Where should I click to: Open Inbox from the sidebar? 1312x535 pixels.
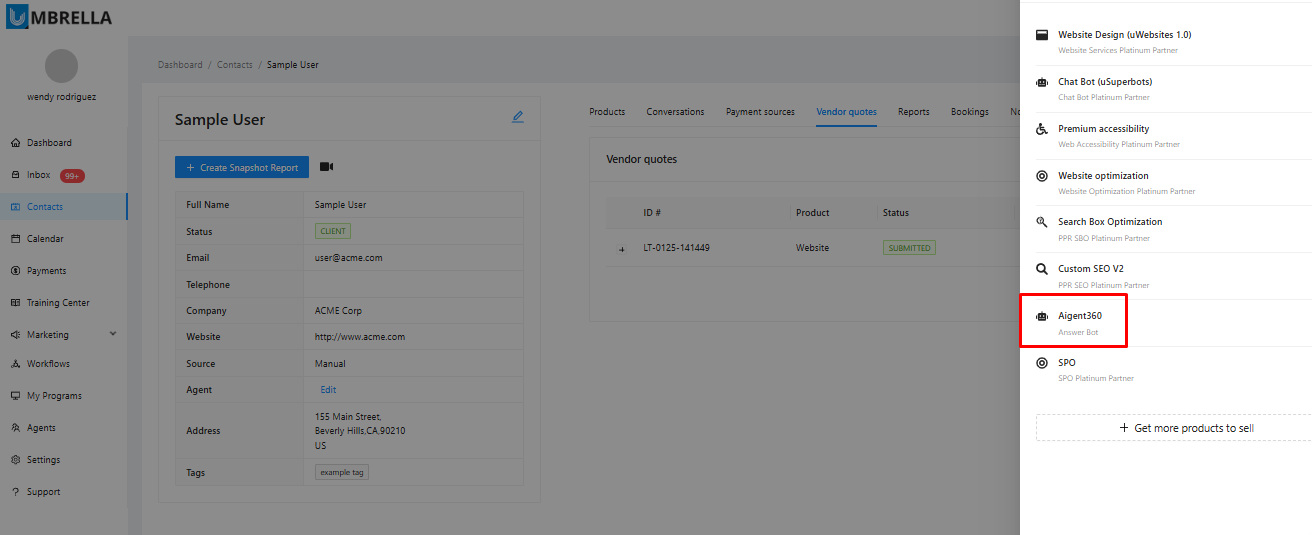tap(39, 175)
